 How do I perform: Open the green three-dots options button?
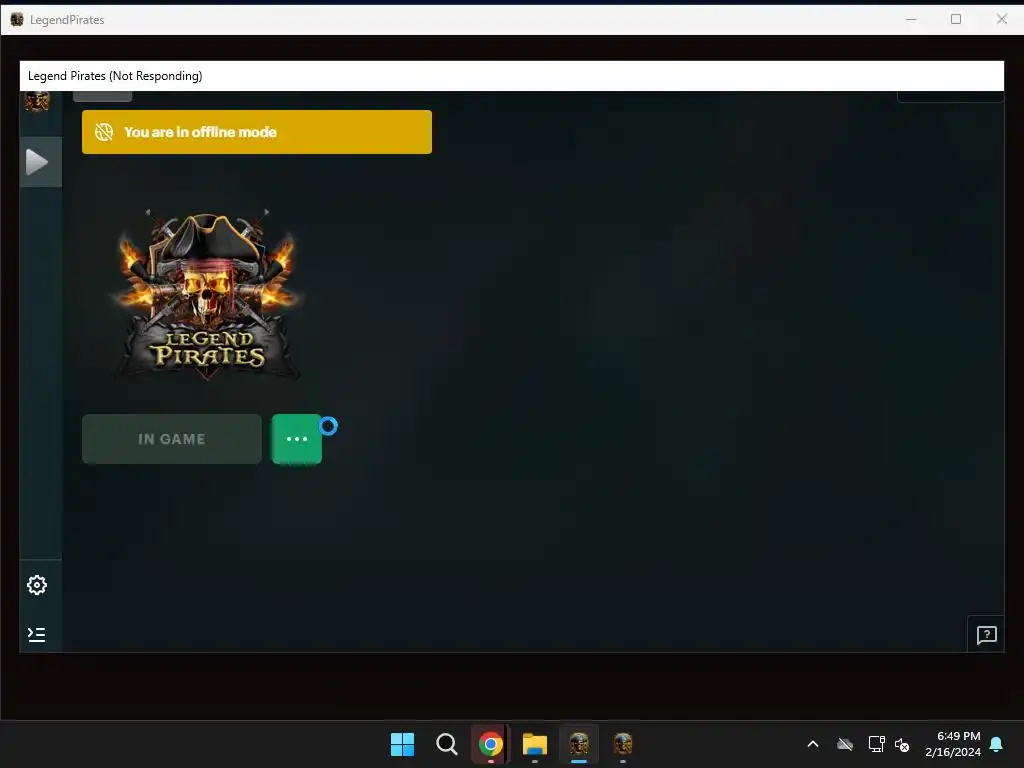(x=296, y=439)
